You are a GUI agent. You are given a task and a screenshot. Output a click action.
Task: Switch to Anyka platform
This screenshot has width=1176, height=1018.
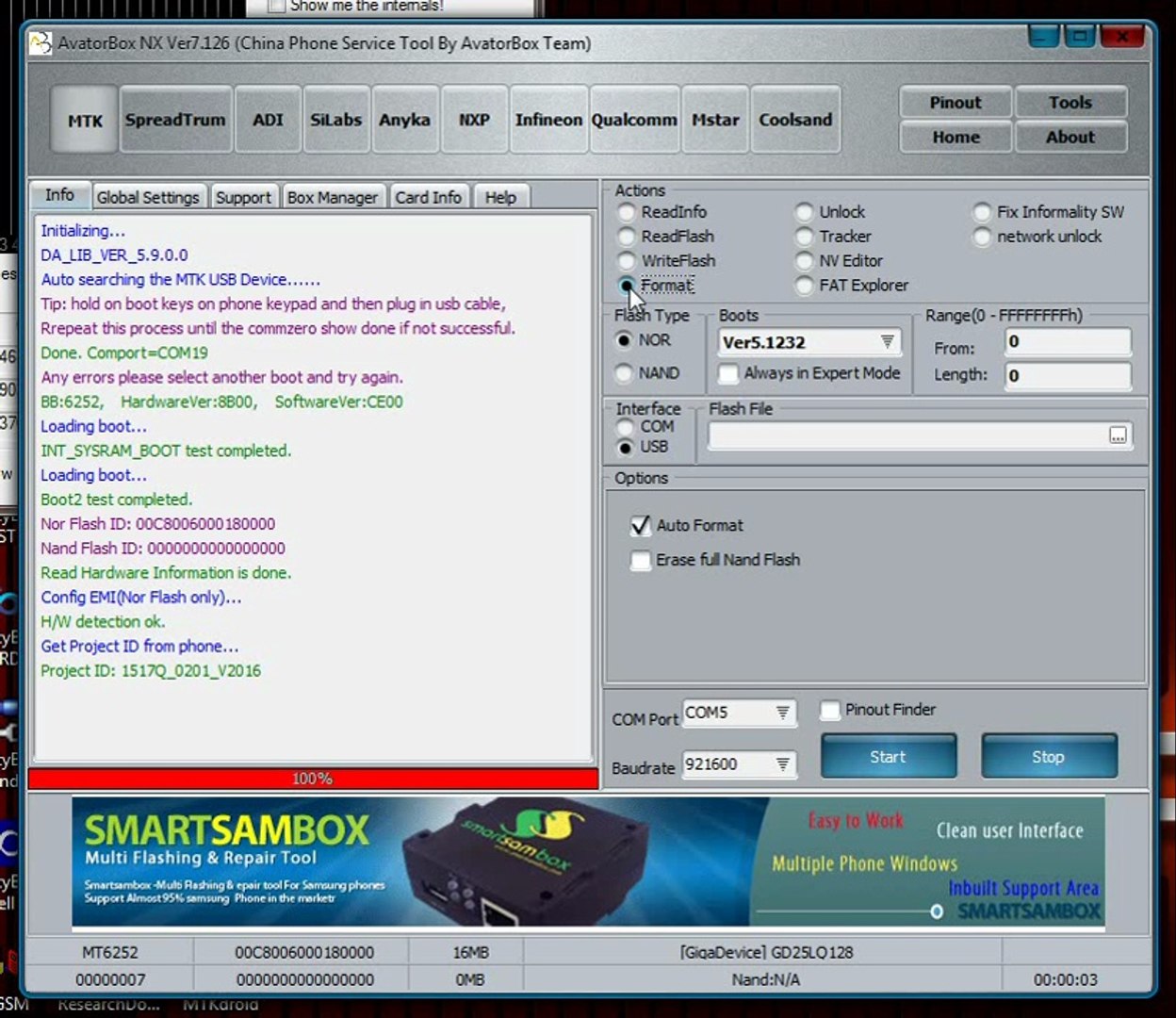click(405, 120)
